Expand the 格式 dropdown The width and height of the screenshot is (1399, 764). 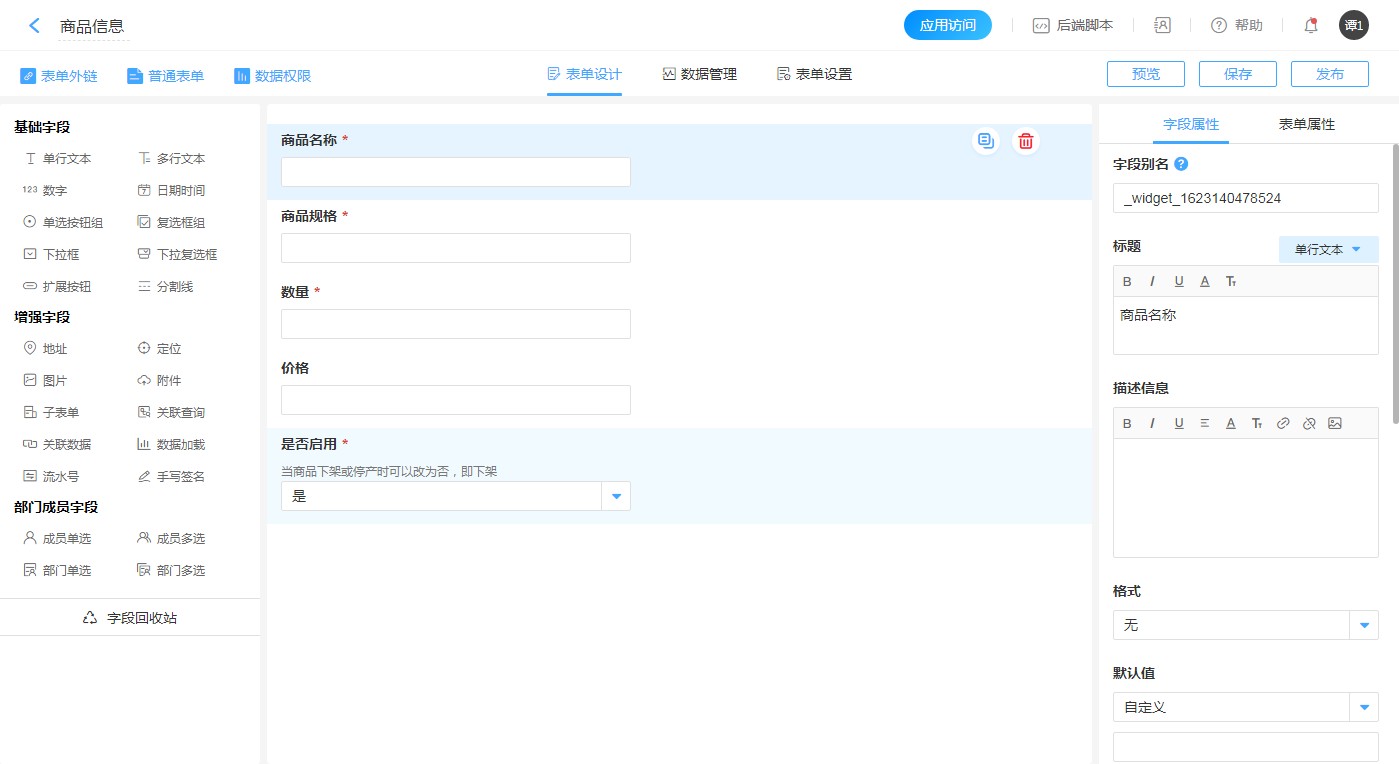click(x=1363, y=625)
